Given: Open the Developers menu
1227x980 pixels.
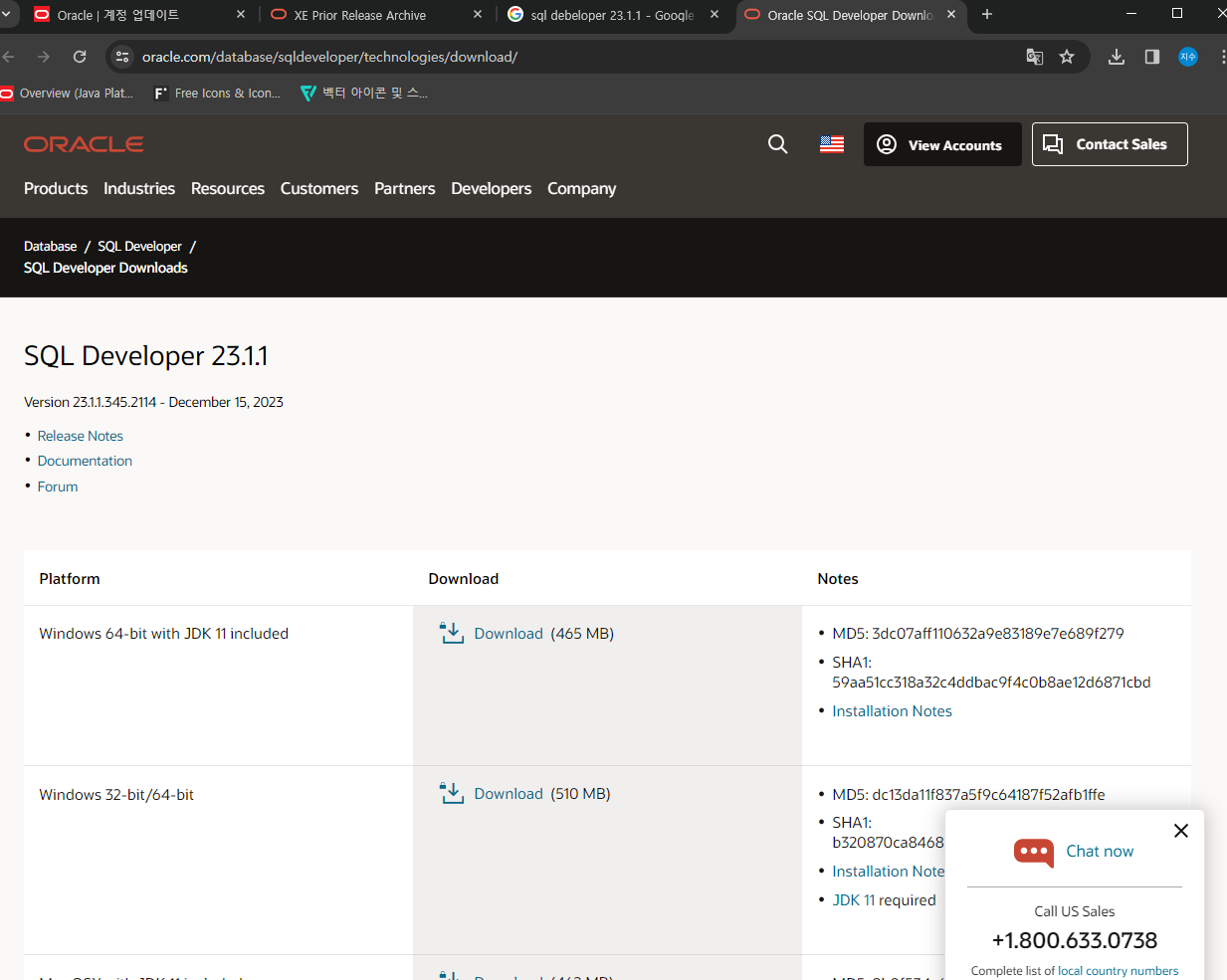Looking at the screenshot, I should point(492,188).
